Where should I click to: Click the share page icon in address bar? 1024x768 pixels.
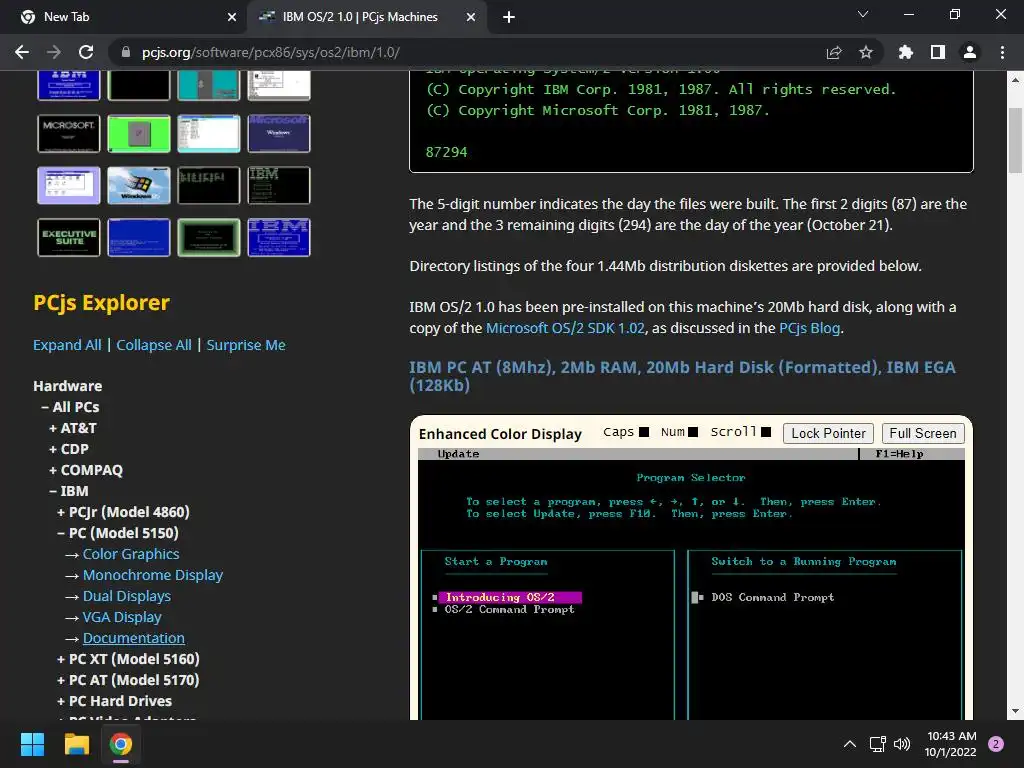[834, 52]
